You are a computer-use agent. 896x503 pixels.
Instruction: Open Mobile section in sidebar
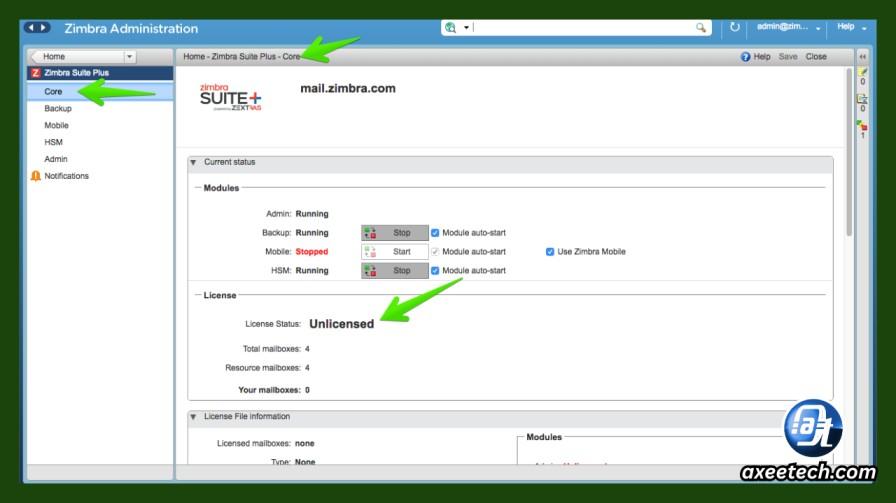56,125
